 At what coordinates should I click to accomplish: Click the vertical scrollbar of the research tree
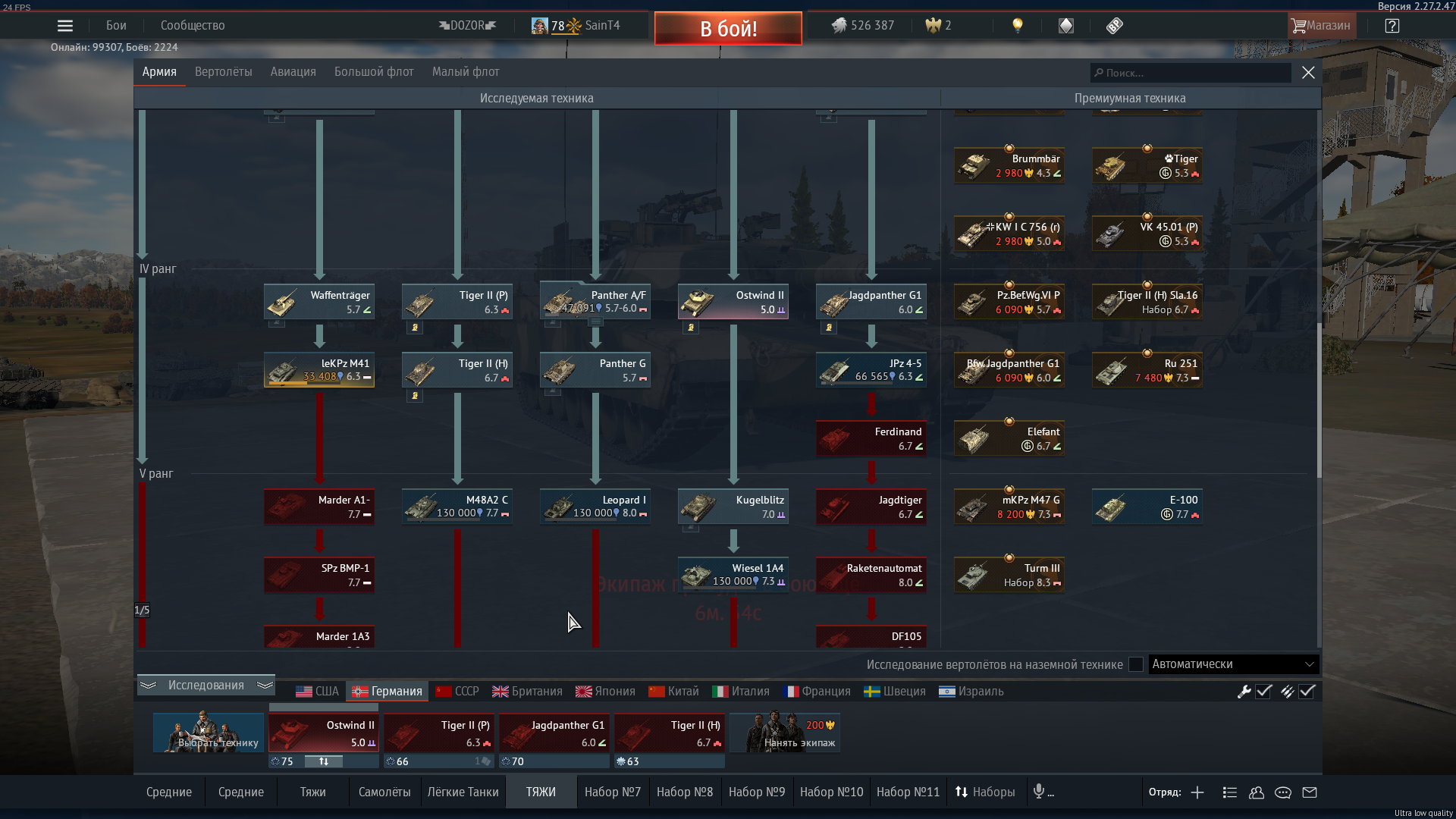click(1319, 400)
